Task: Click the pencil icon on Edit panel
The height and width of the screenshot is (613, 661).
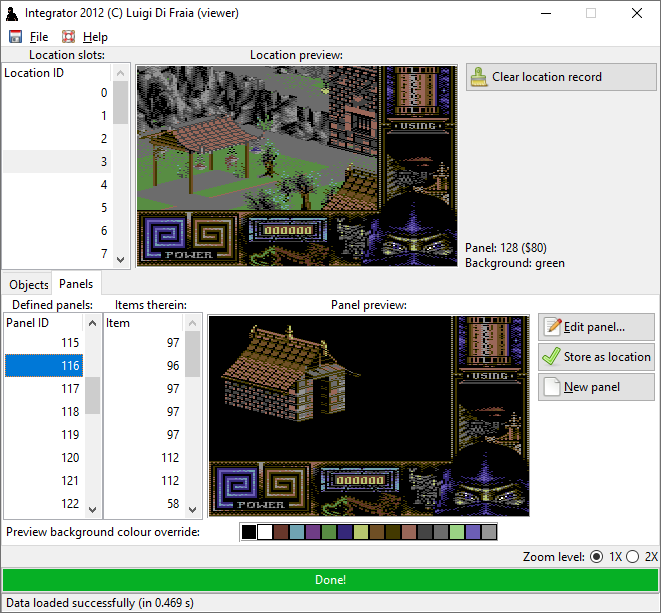Action: click(x=553, y=327)
